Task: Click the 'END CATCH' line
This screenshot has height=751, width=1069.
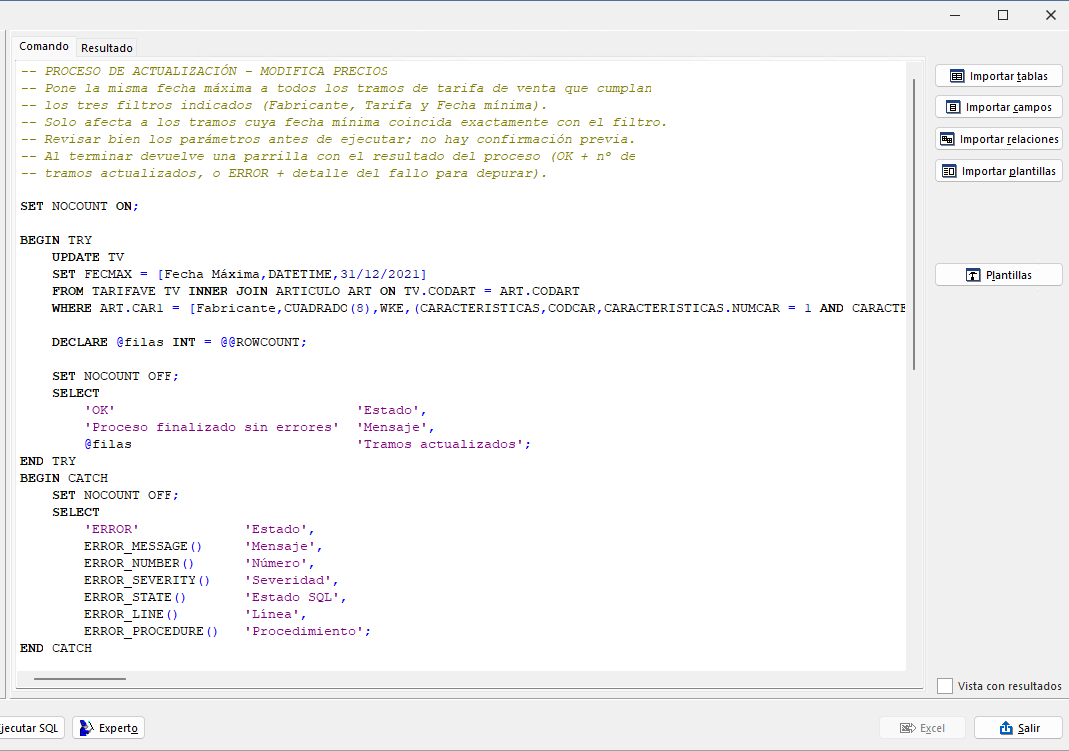Action: (x=55, y=649)
